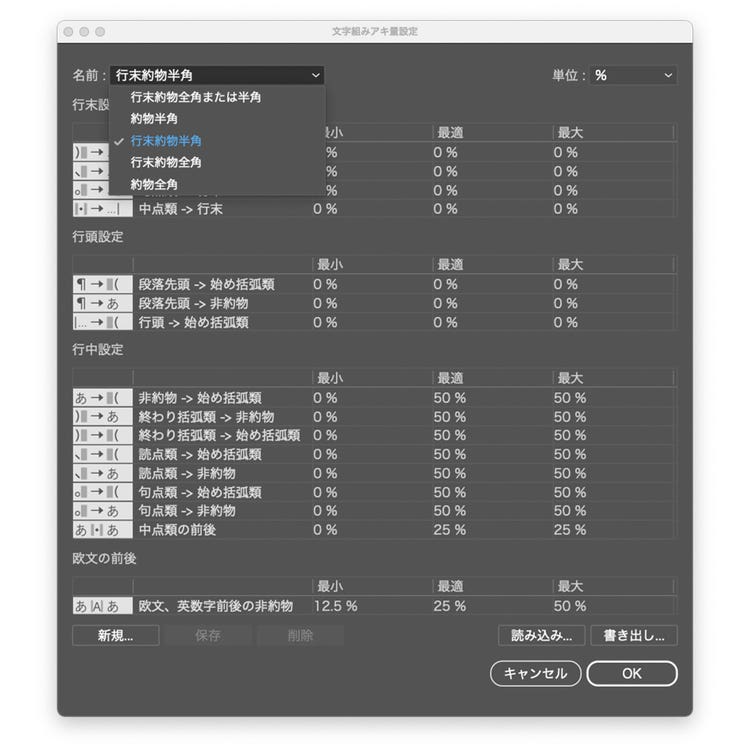Edit 最小 12.5 % of 欧文、英数字前後の非約物
The image size is (750, 750).
[x=336, y=606]
